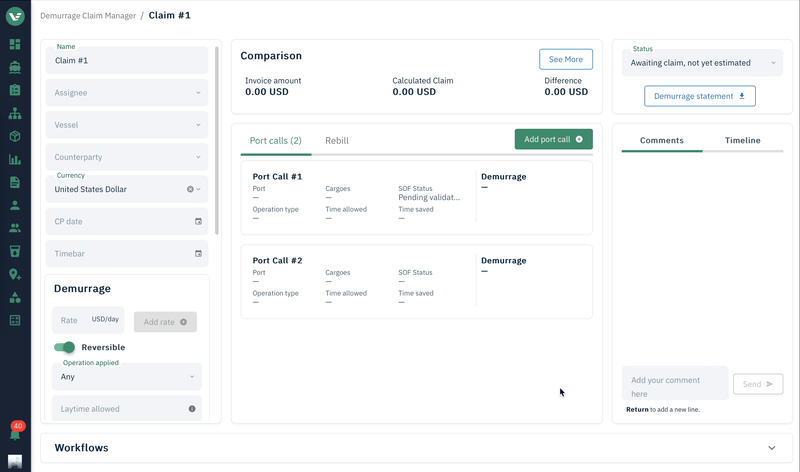Expand the Workflows section
800x472 pixels.
pyautogui.click(x=771, y=448)
